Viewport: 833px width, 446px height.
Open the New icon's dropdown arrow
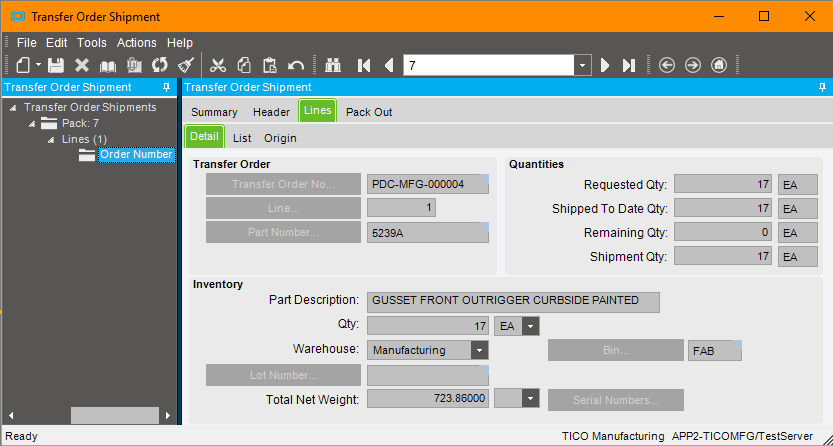pyautogui.click(x=38, y=65)
